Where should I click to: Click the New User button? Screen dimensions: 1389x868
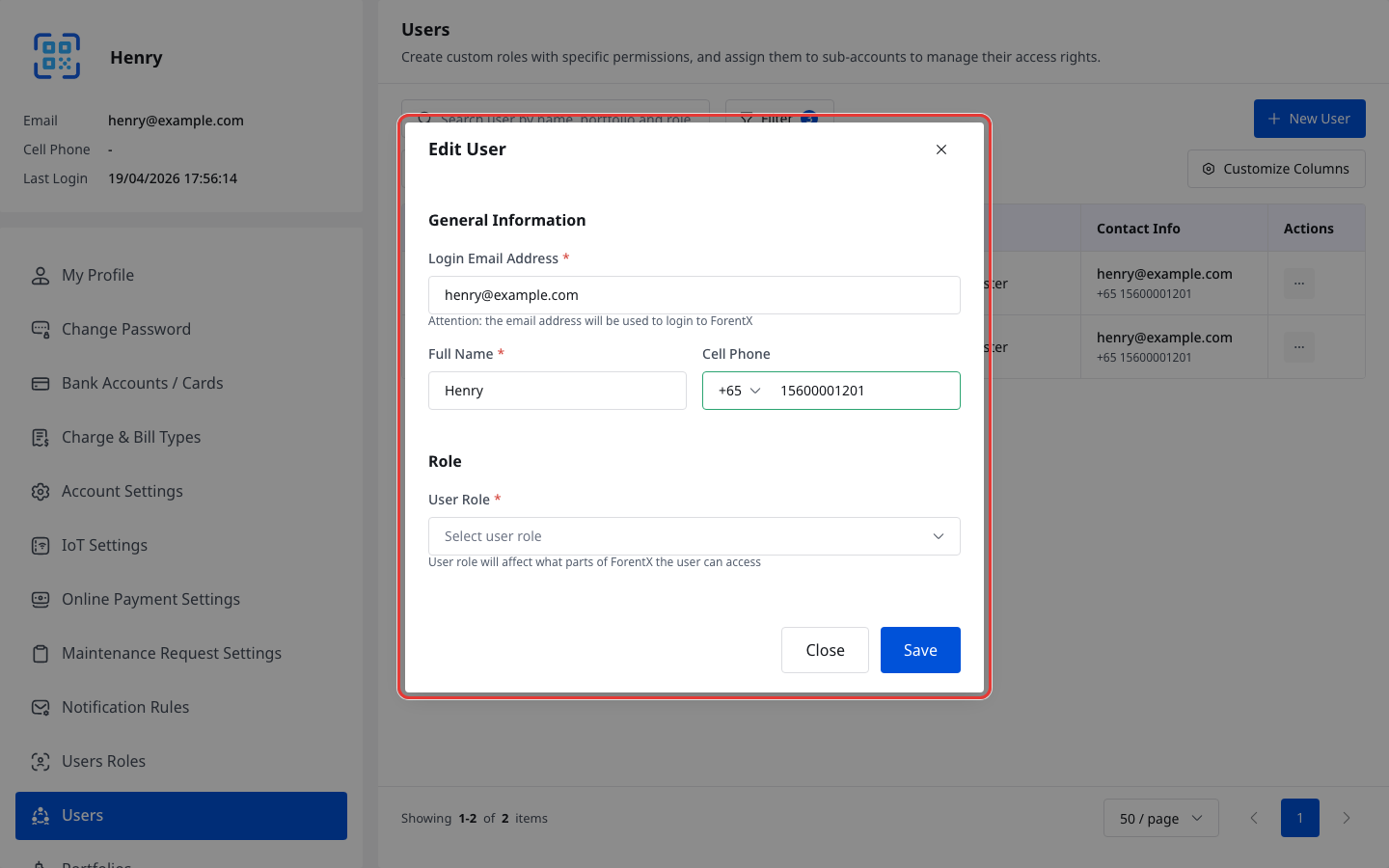tap(1310, 119)
